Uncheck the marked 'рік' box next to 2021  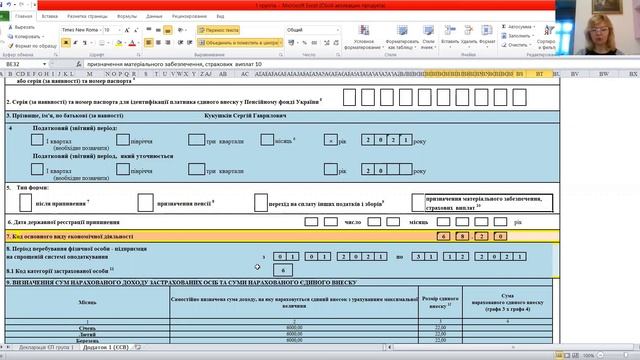coord(331,140)
